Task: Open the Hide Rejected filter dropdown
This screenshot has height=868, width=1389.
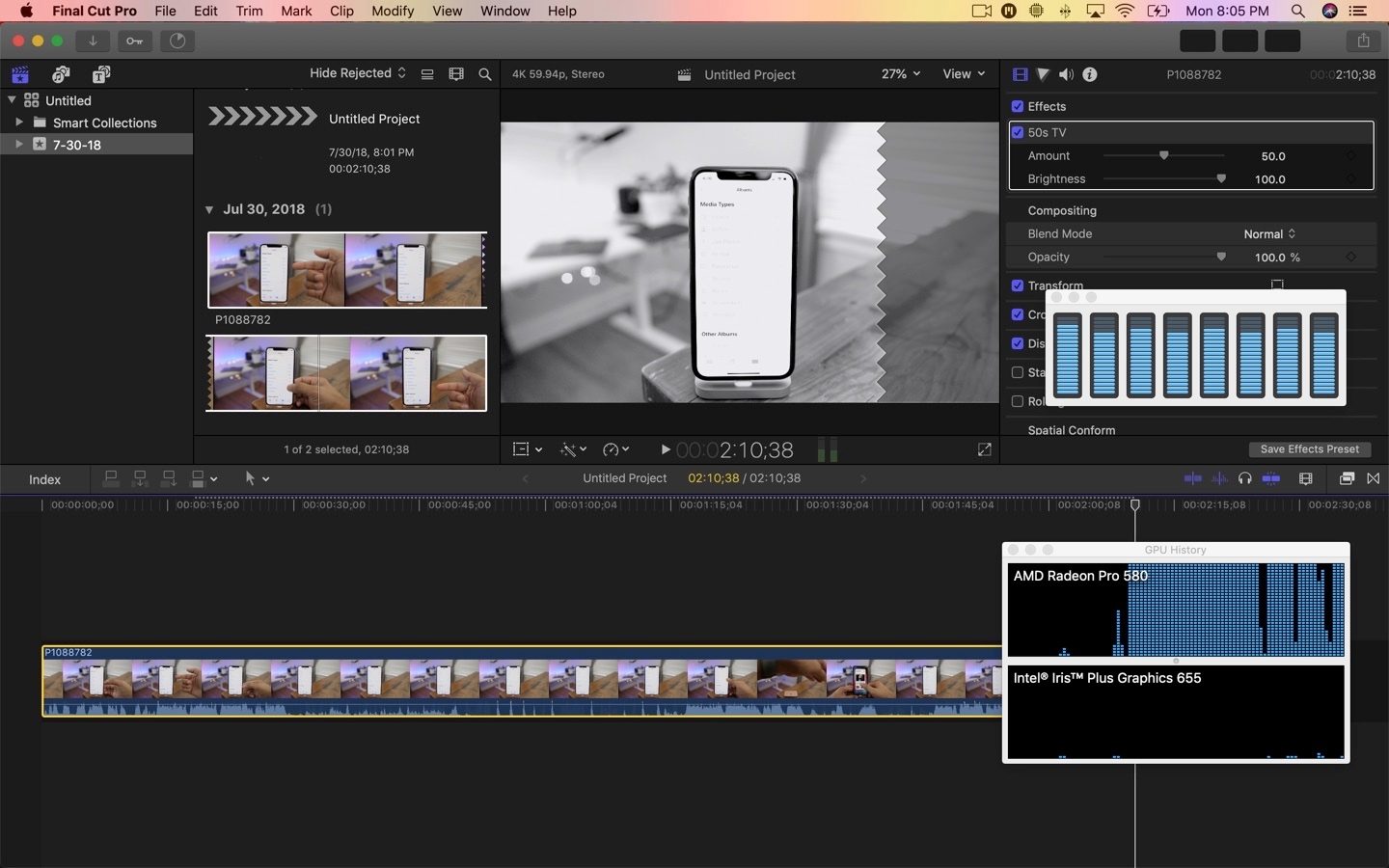Action: click(x=355, y=73)
